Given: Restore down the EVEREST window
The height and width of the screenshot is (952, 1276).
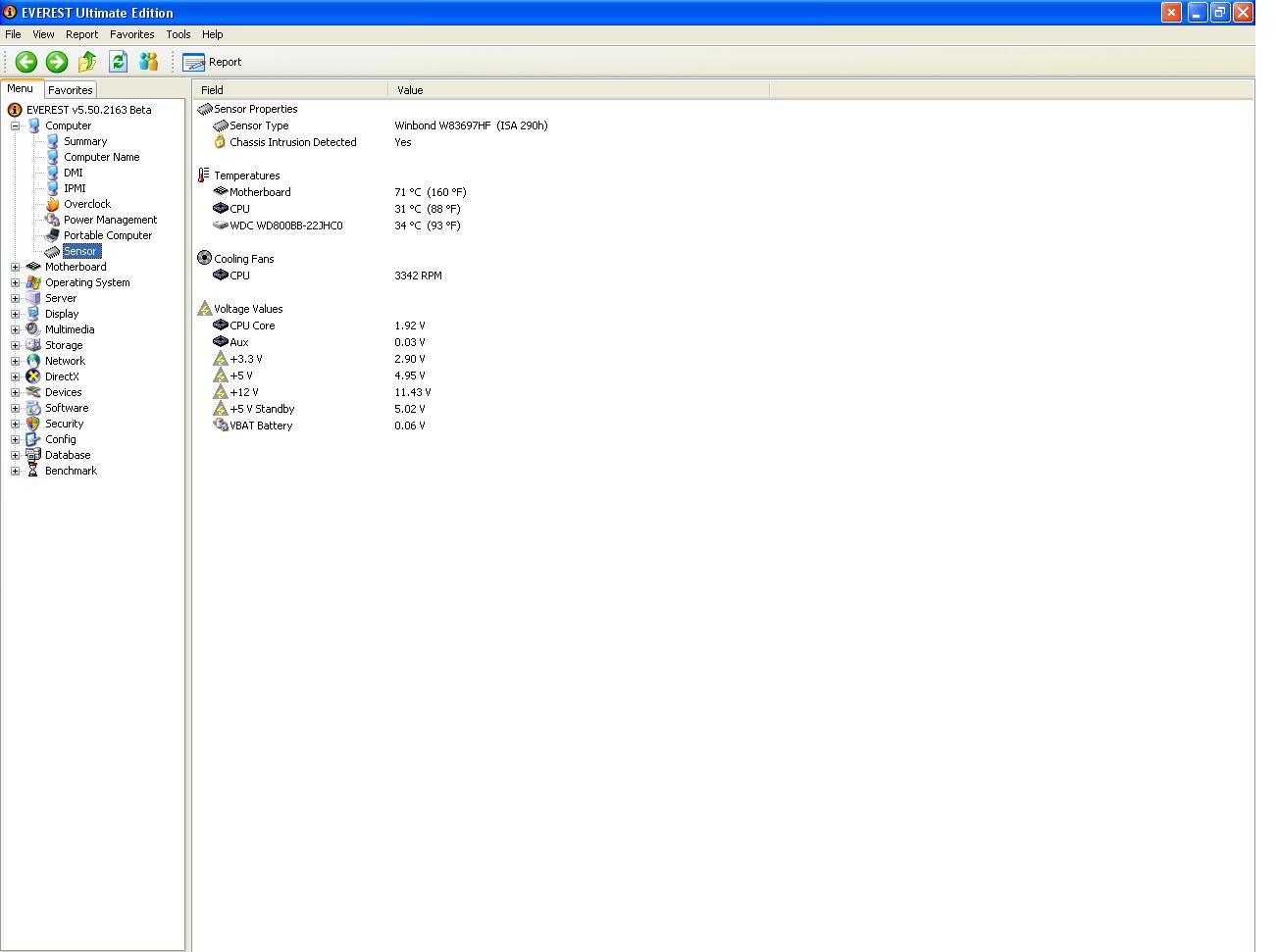Looking at the screenshot, I should [1220, 12].
